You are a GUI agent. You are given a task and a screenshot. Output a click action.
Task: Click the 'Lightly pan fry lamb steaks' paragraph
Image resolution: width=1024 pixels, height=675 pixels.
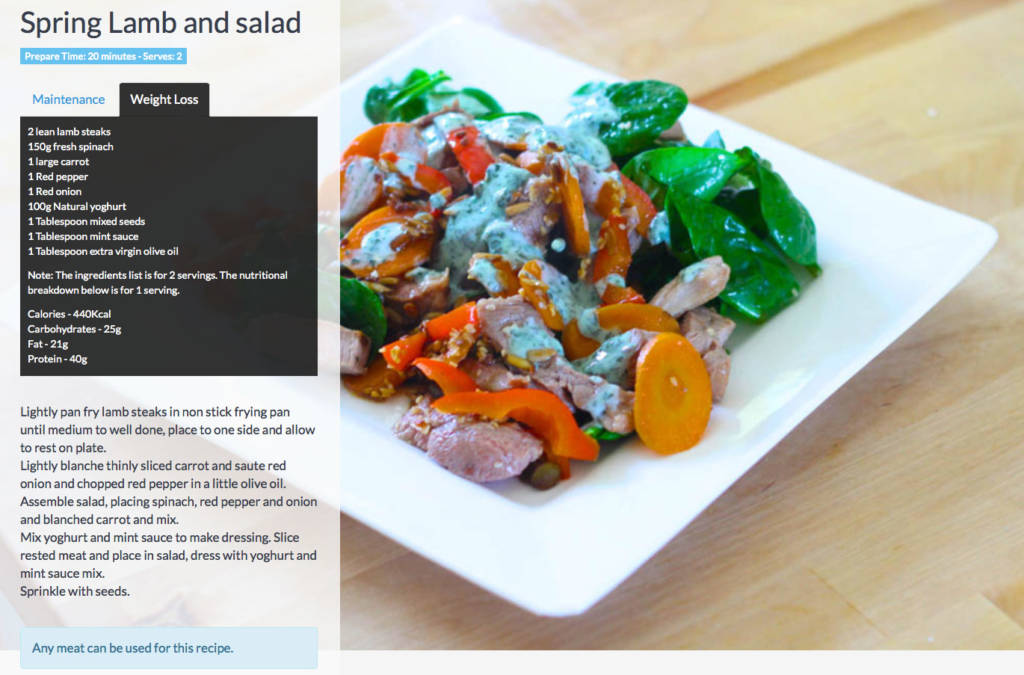click(168, 430)
